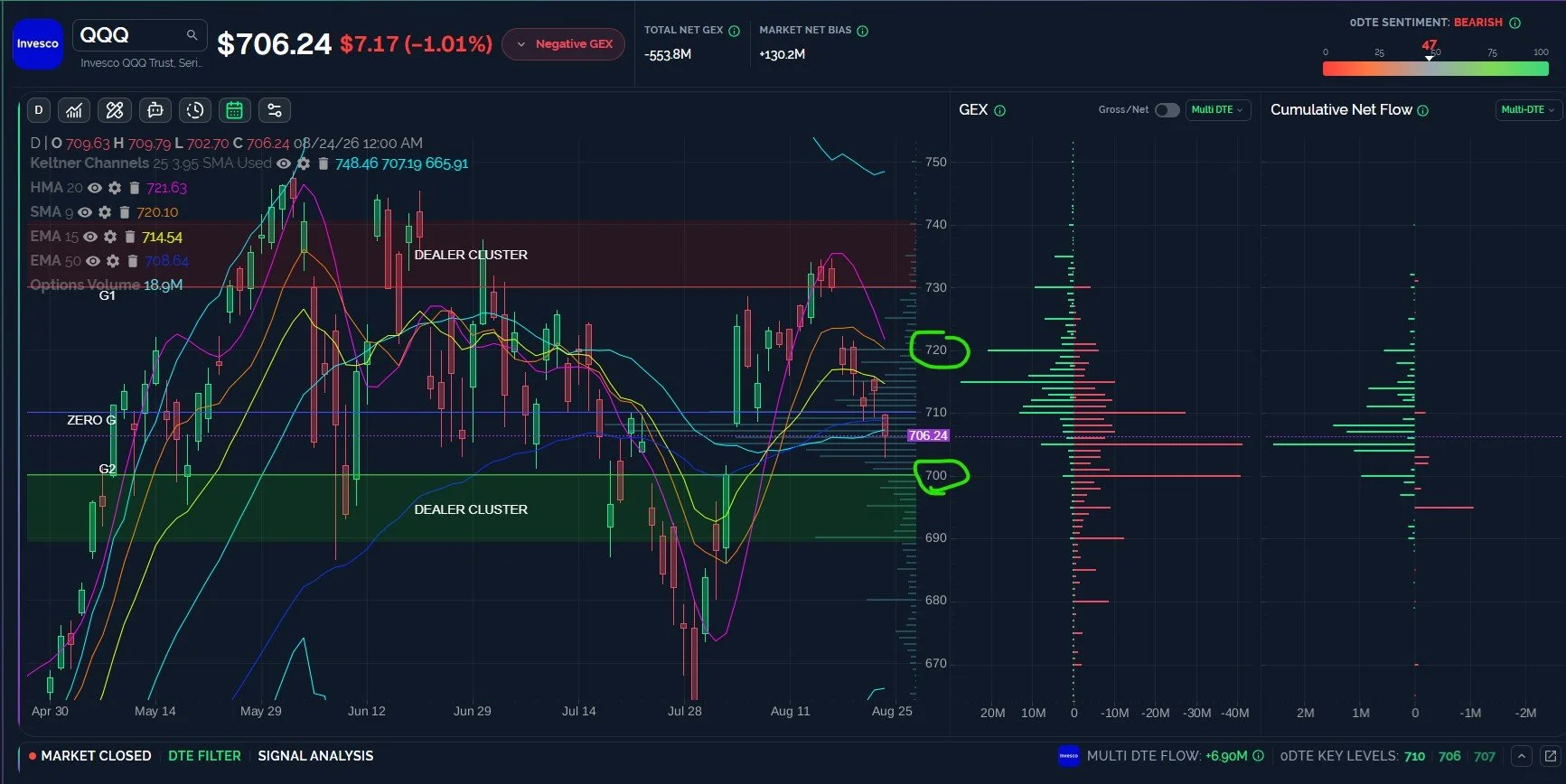Click the QQQ ticker search field

[x=139, y=35]
